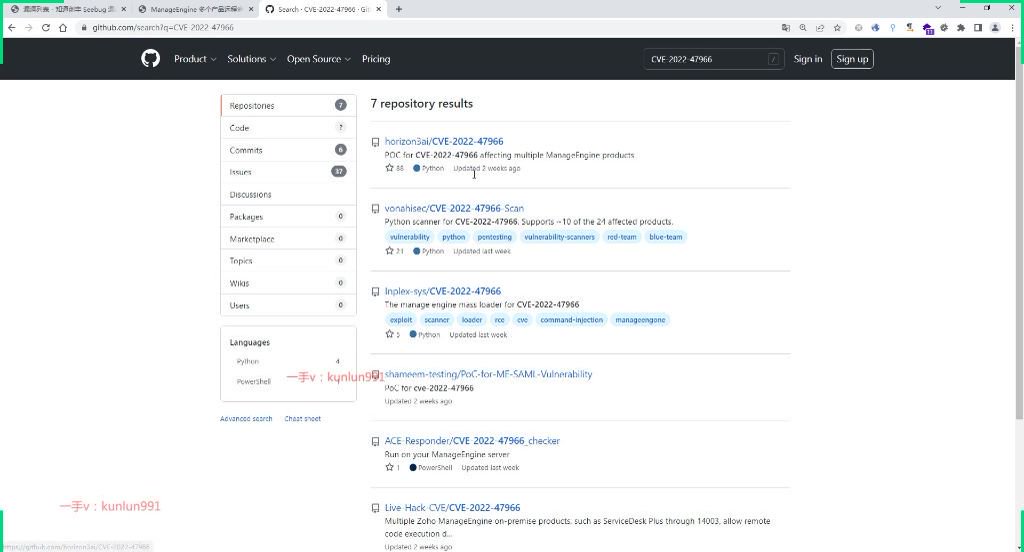Click the site lock icon in address bar
Viewport: 1024px width, 552px height.
pyautogui.click(x=84, y=27)
